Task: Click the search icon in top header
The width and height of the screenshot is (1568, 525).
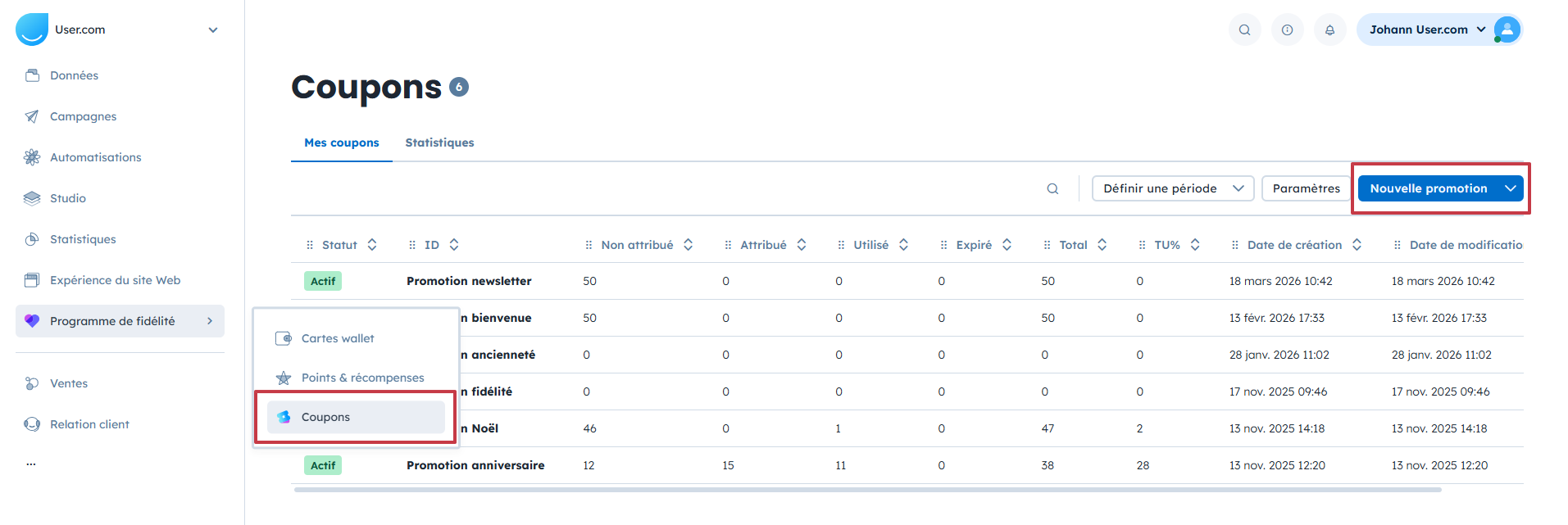Action: click(x=1244, y=30)
